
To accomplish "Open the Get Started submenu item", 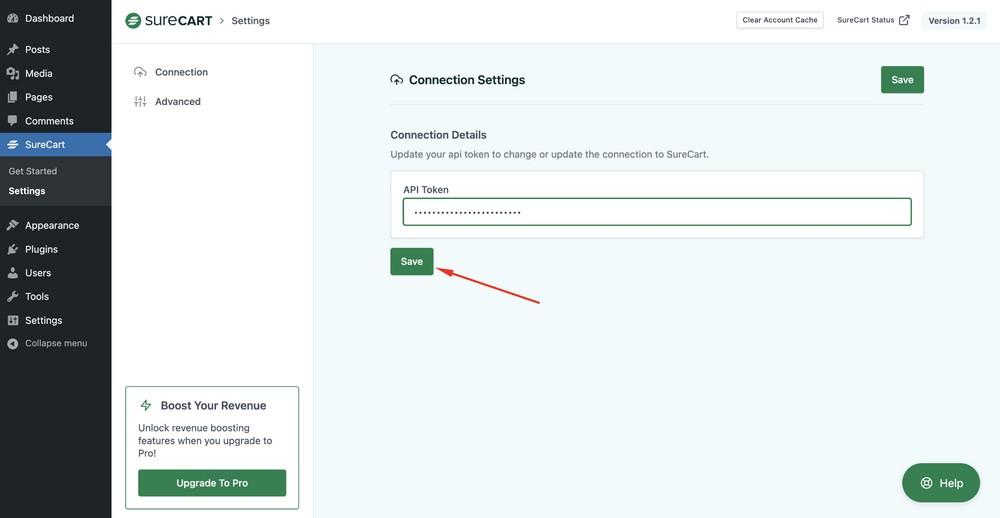I will coord(33,171).
